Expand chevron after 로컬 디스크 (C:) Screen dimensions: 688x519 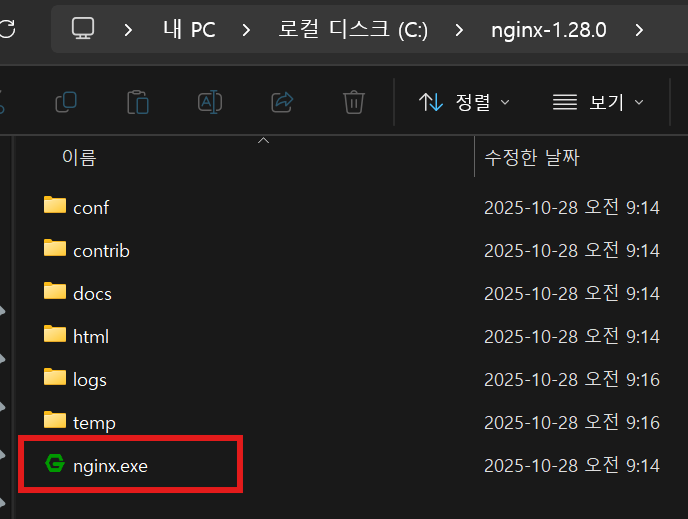[459, 30]
